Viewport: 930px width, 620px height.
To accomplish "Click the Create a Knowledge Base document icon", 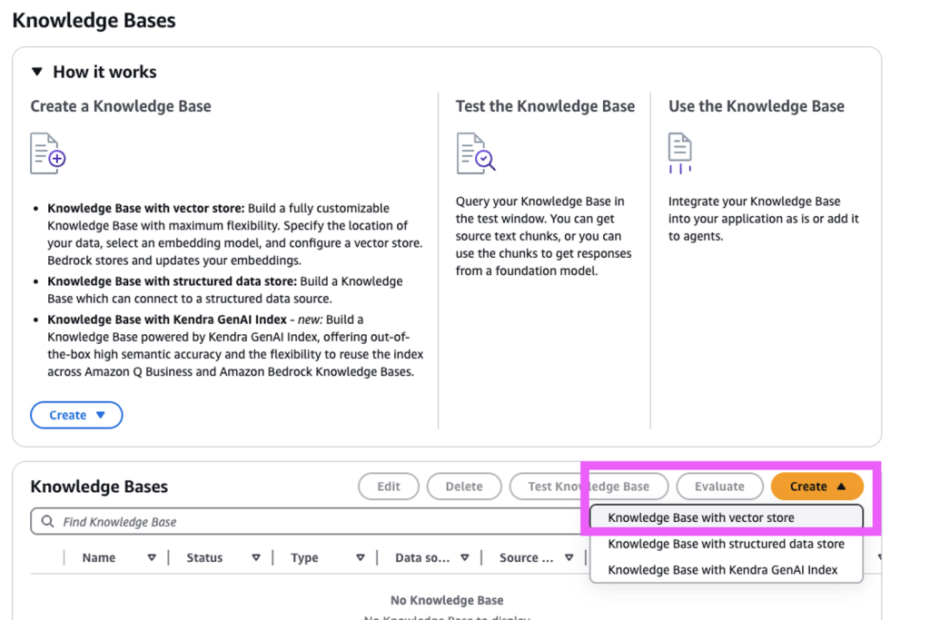I will 48,153.
